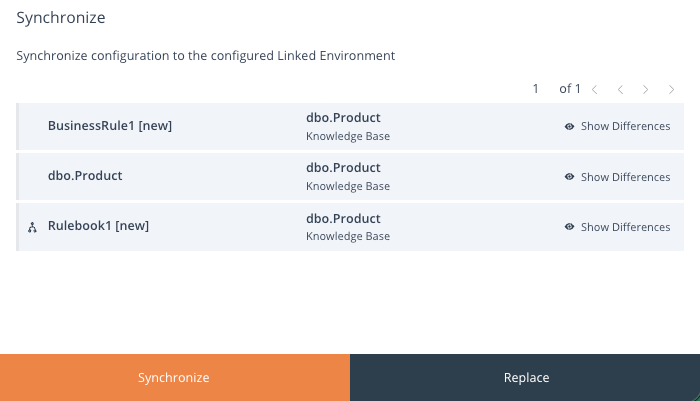
Task: Jump to the last page of results
Action: 671,90
